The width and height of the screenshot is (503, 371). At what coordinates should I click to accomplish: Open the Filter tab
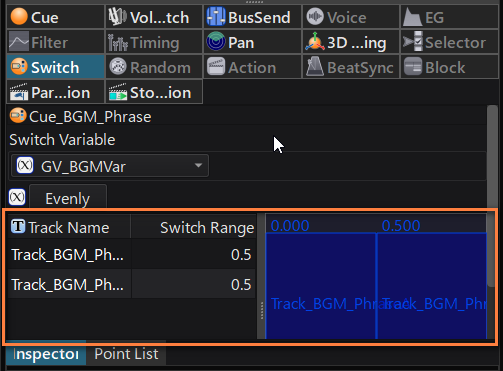(x=55, y=42)
